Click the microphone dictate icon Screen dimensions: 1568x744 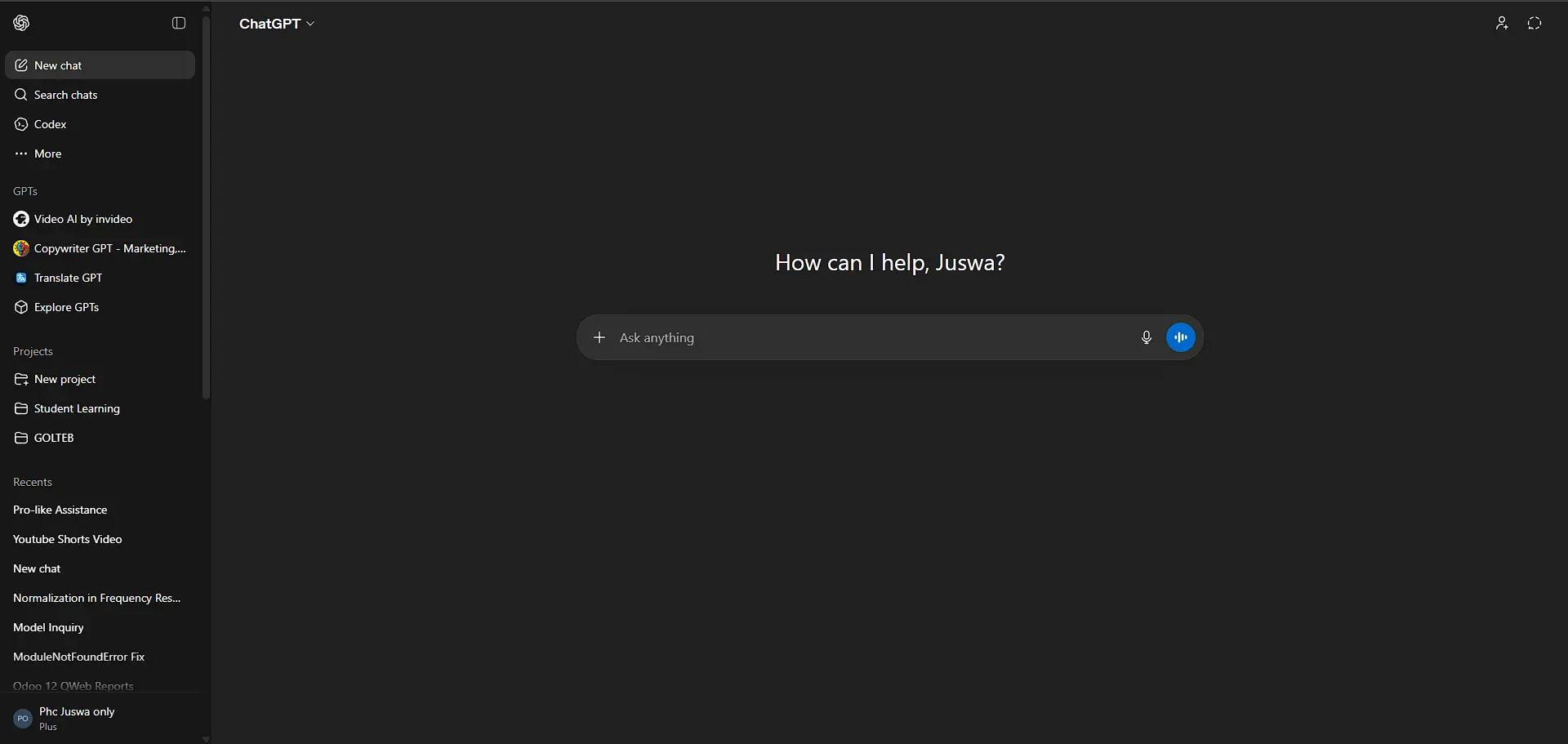1147,337
